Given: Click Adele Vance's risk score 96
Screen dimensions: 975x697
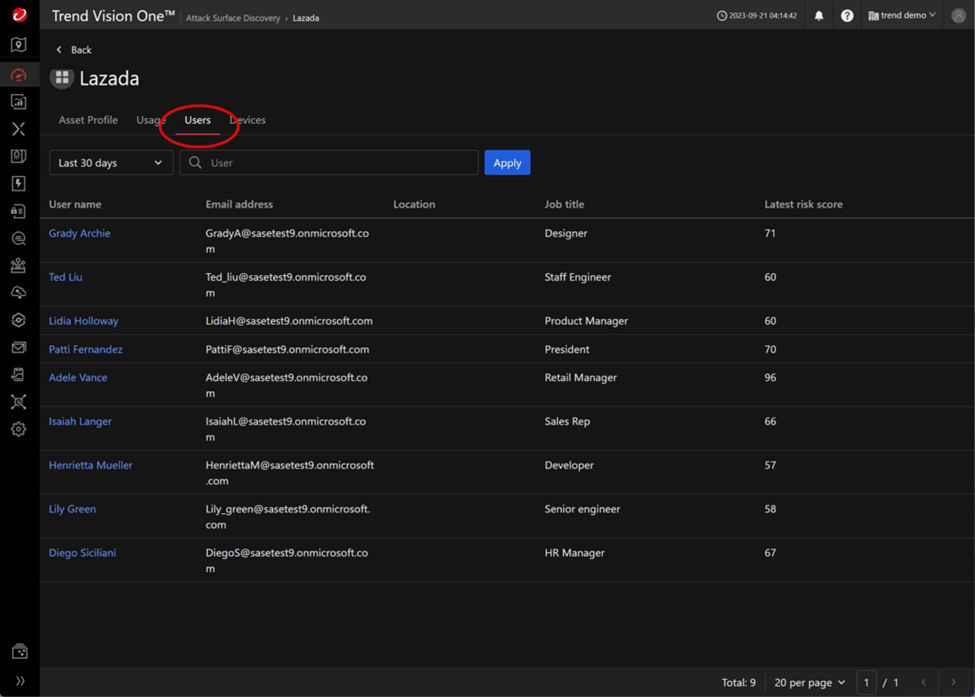Looking at the screenshot, I should [770, 377].
